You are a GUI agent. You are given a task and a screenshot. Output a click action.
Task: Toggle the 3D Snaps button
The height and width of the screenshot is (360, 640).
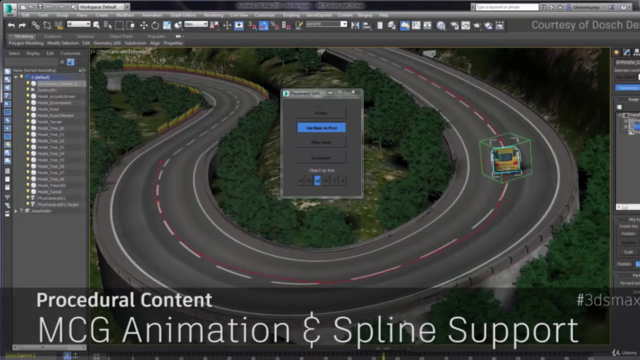coord(252,26)
